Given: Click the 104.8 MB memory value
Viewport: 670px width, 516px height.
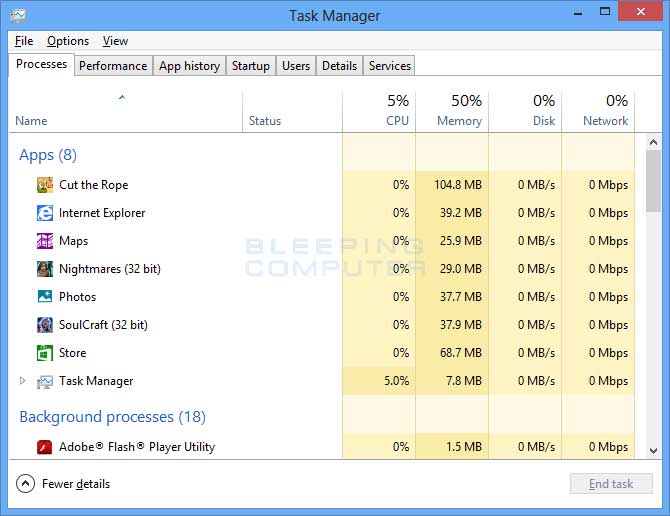Looking at the screenshot, I should (458, 185).
